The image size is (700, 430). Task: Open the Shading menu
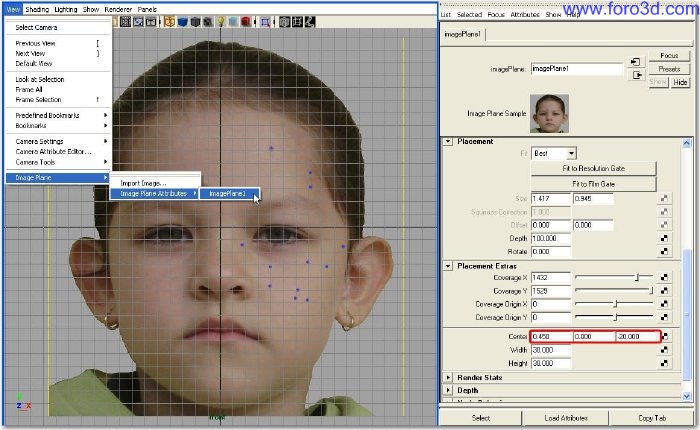[37, 9]
